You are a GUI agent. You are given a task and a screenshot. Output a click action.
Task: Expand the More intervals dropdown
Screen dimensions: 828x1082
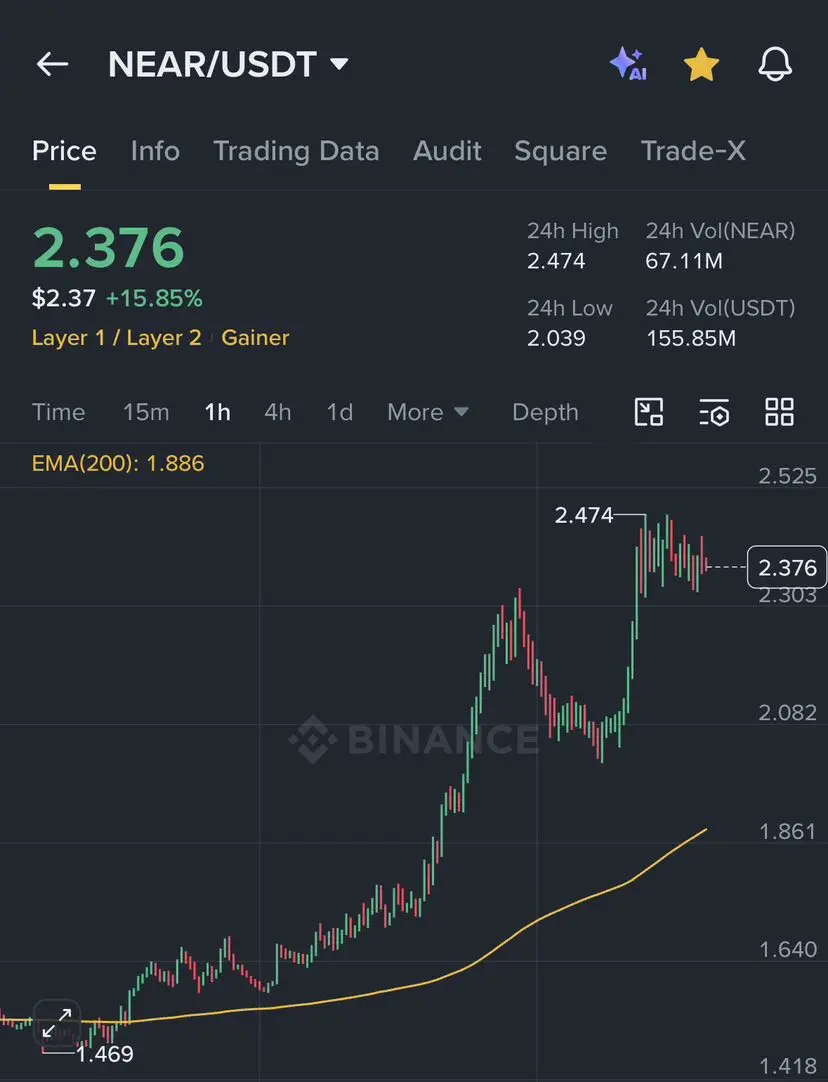click(x=428, y=412)
